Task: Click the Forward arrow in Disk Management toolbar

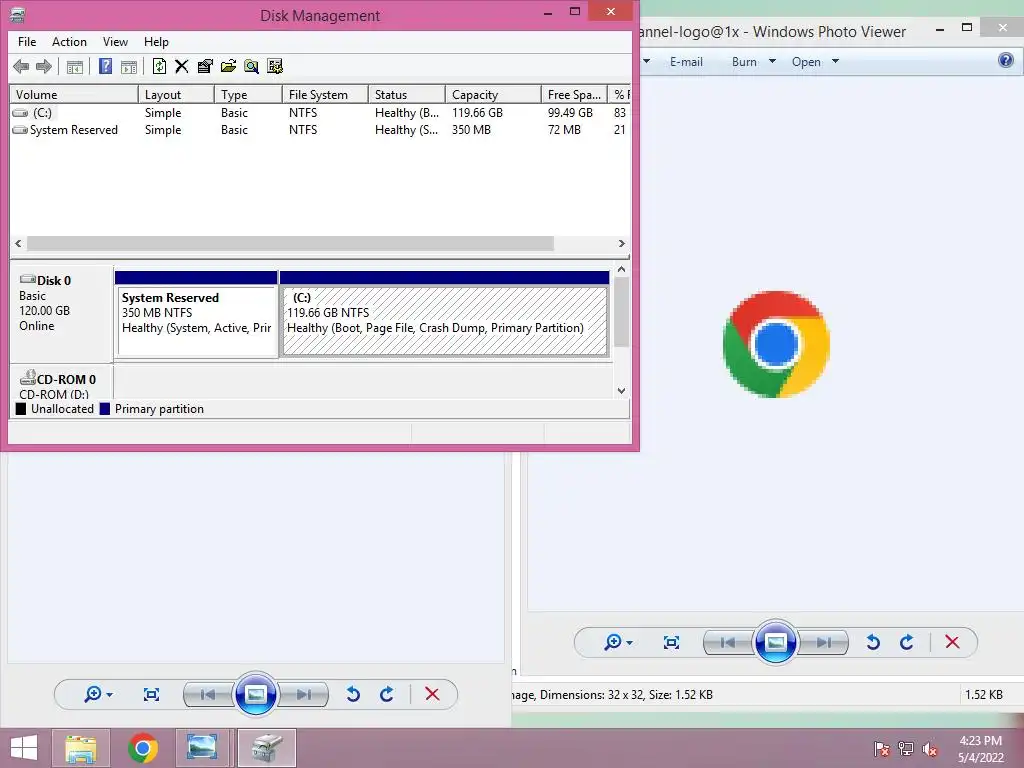Action: (44, 66)
